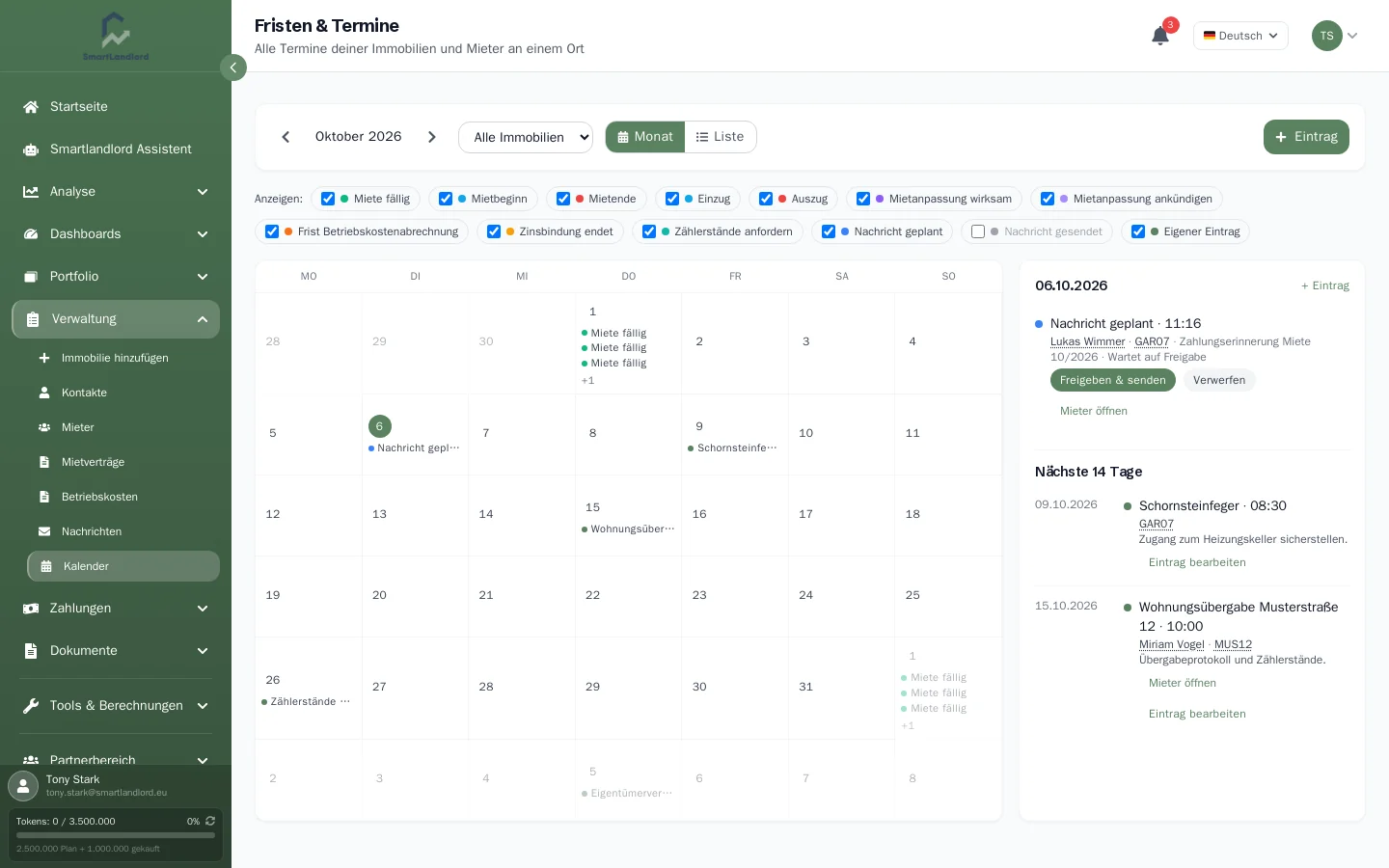Refresh tokens using the reload icon
Image resolution: width=1389 pixels, height=868 pixels.
pyautogui.click(x=210, y=822)
